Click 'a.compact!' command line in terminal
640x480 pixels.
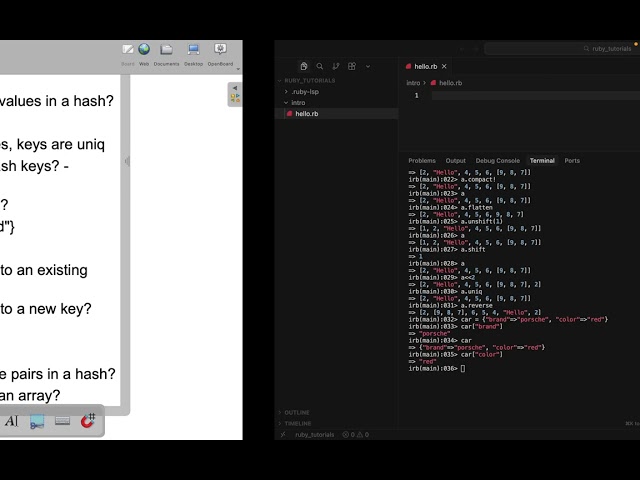click(452, 180)
